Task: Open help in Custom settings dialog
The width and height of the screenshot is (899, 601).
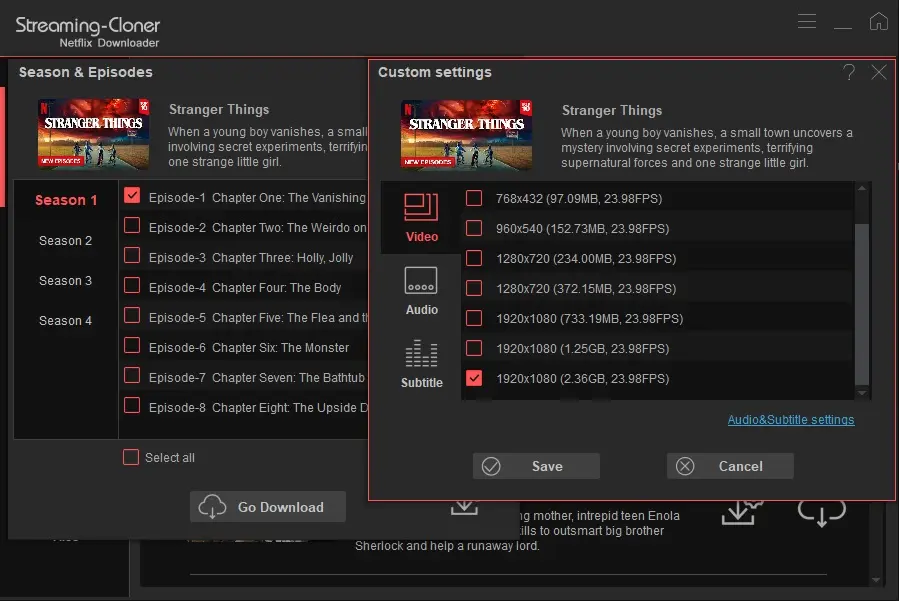Action: click(x=849, y=72)
